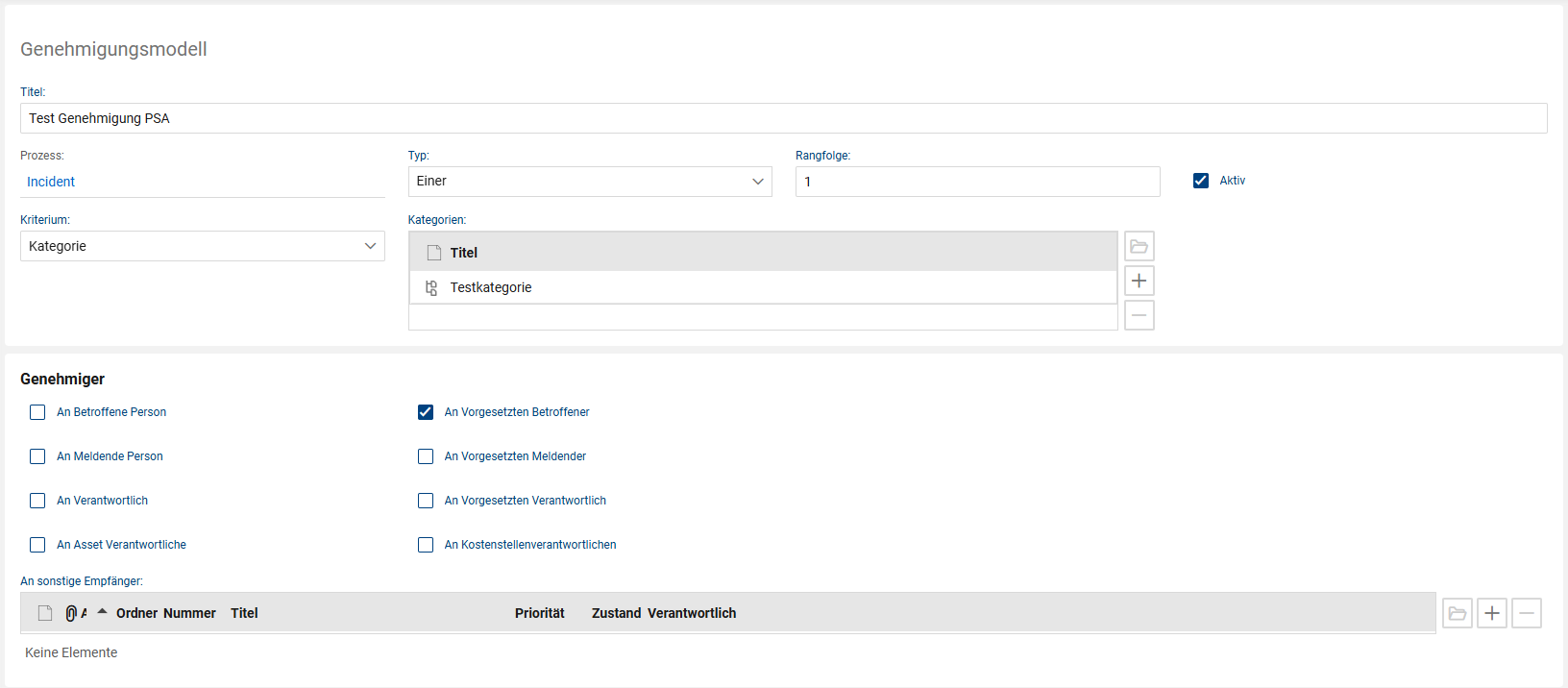Click the Kategorien label
Screen dimensions: 1568x688
[436, 220]
